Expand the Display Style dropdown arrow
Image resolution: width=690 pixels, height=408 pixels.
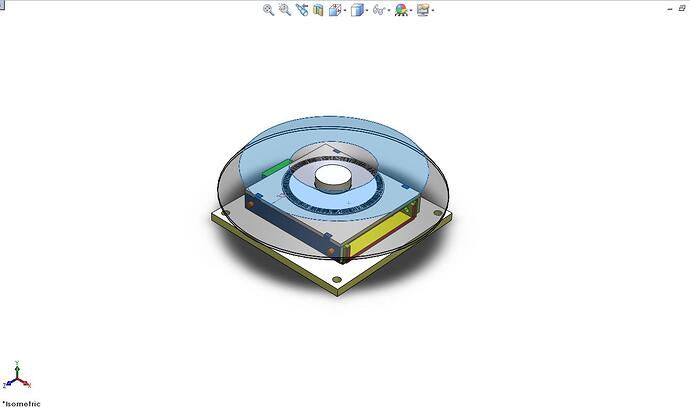[x=367, y=10]
